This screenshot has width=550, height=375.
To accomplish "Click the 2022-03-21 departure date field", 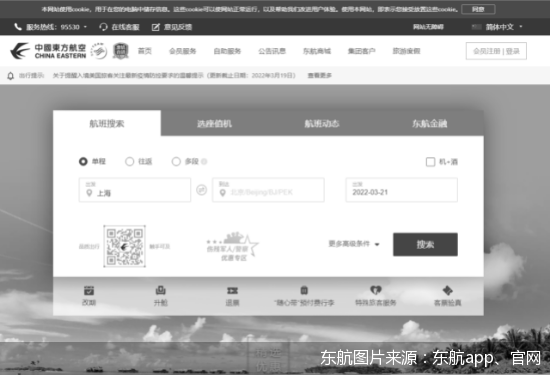I will click(402, 190).
